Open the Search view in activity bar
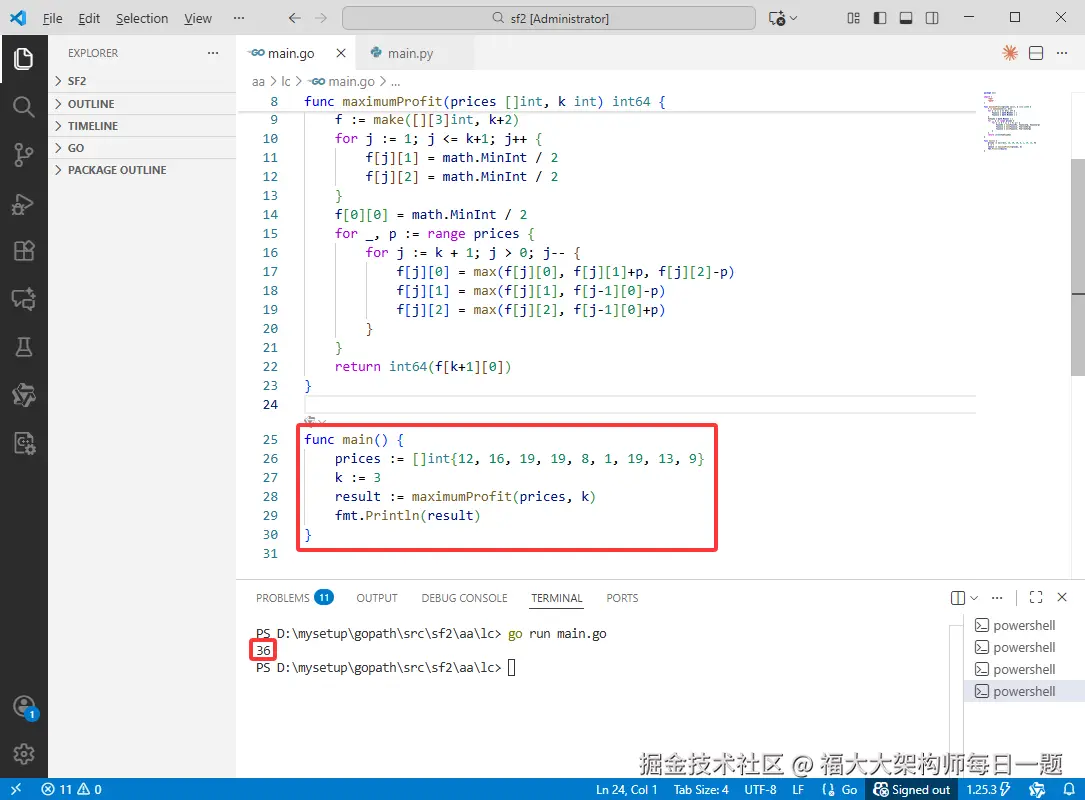 click(x=24, y=107)
